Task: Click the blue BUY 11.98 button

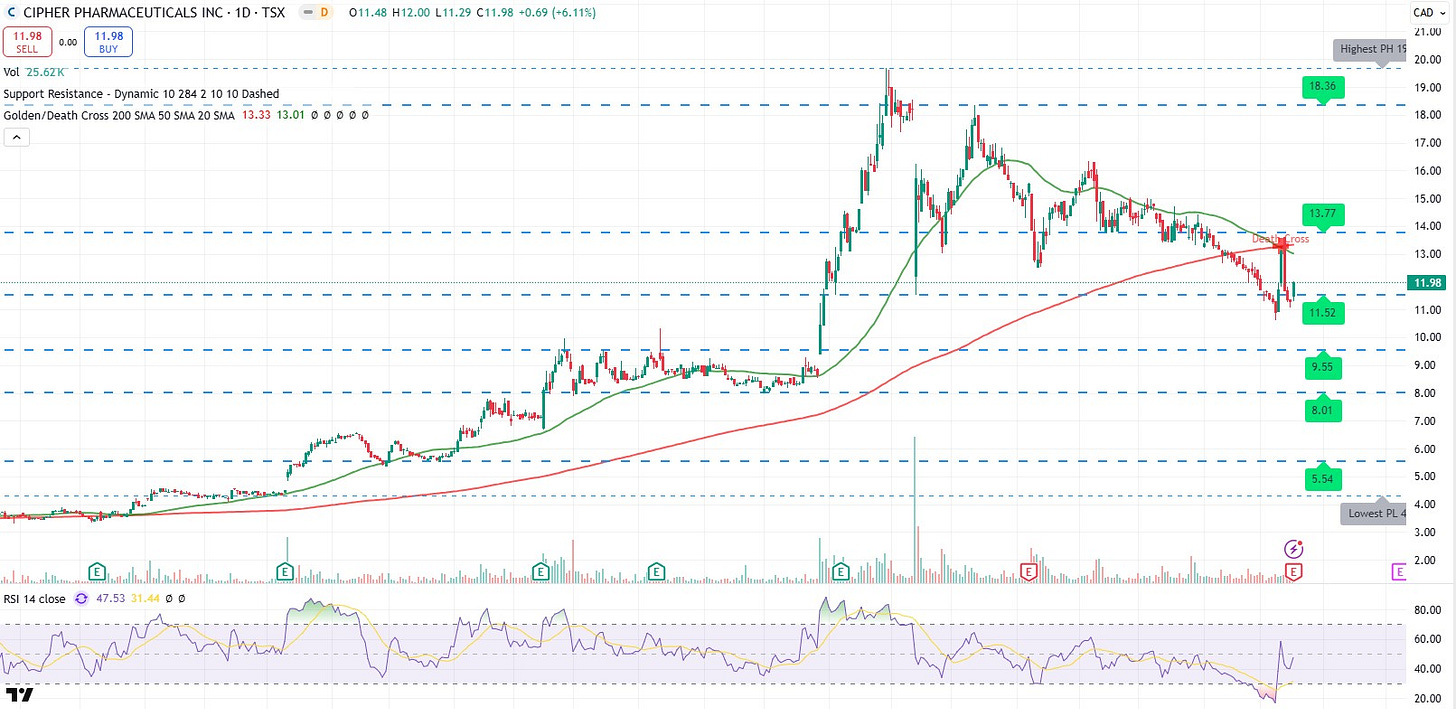Action: (107, 42)
